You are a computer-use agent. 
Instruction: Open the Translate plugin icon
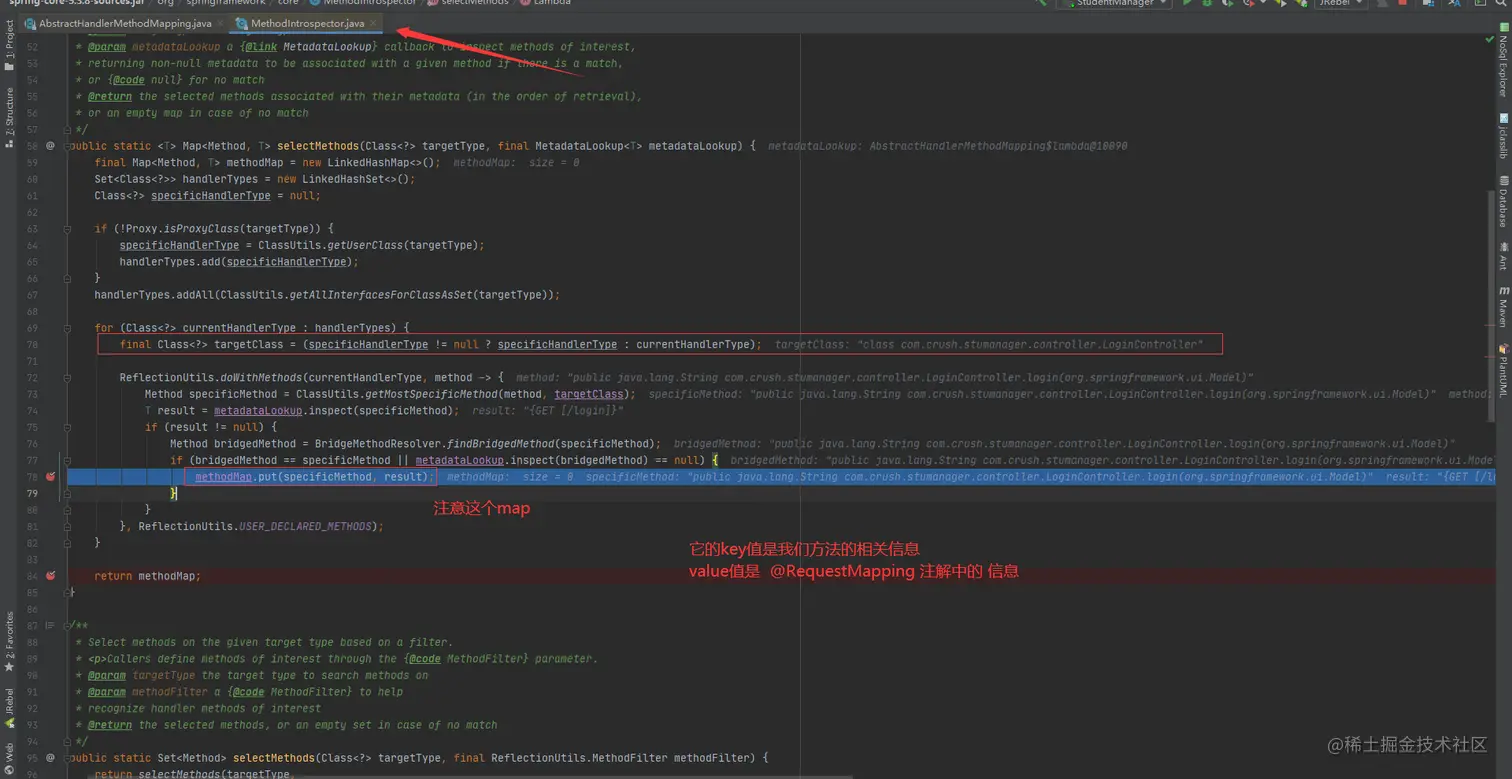pos(1455,3)
